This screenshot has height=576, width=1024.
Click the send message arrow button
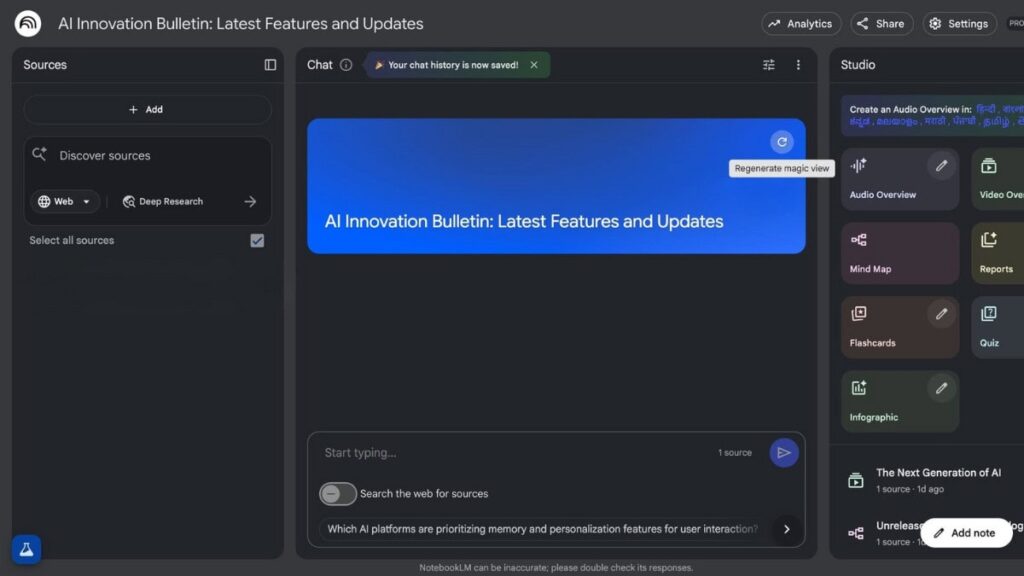(x=784, y=453)
